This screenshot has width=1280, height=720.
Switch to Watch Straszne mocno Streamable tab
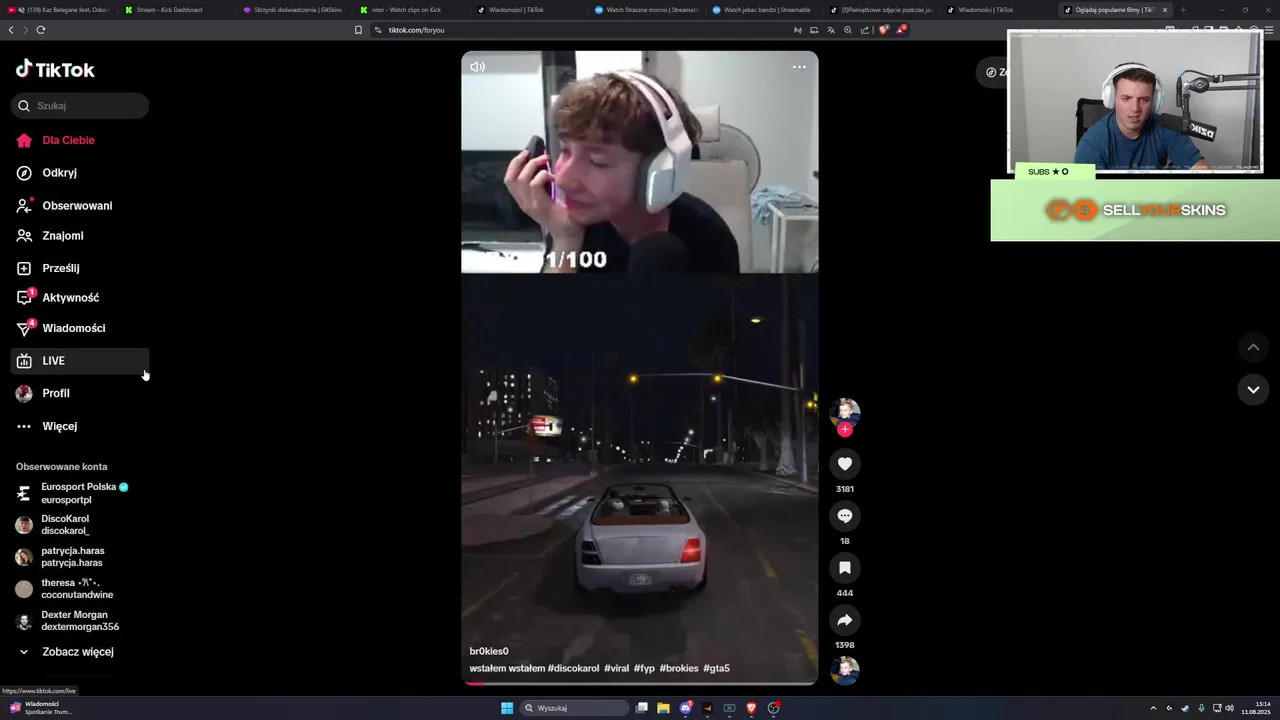click(x=645, y=10)
